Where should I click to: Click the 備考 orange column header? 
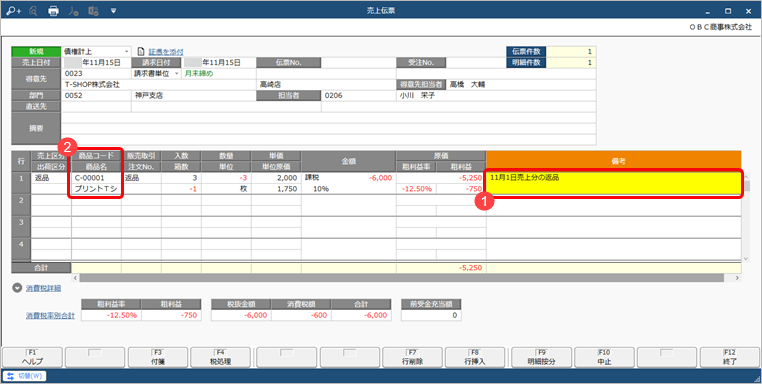[x=614, y=161]
